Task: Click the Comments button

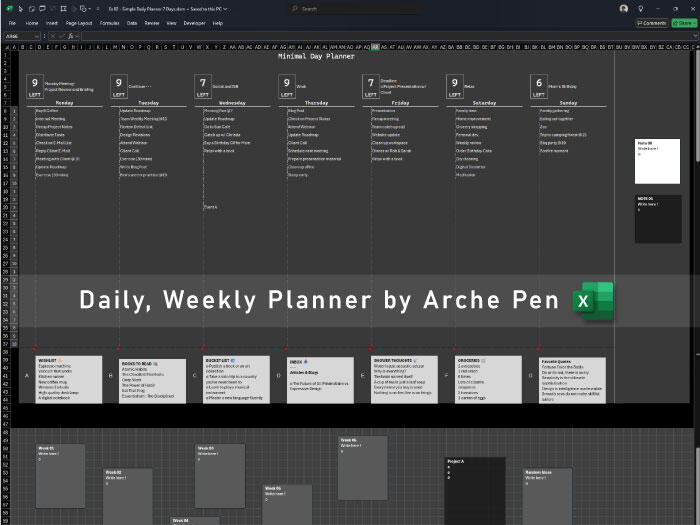Action: click(x=651, y=22)
